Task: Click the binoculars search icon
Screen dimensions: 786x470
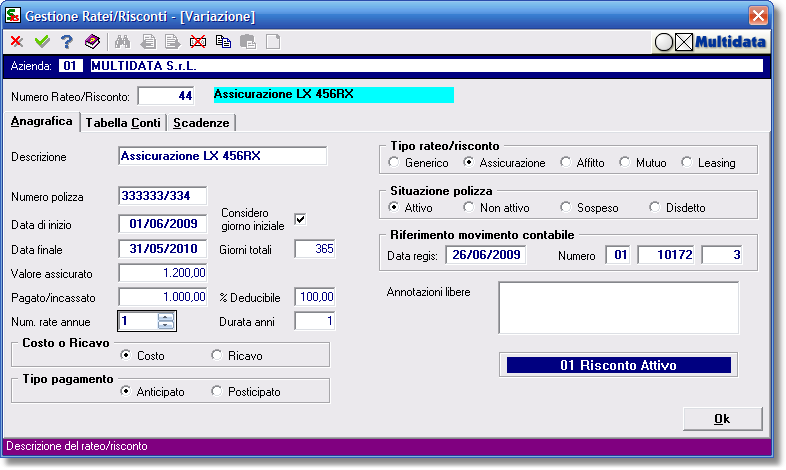Action: [122, 42]
